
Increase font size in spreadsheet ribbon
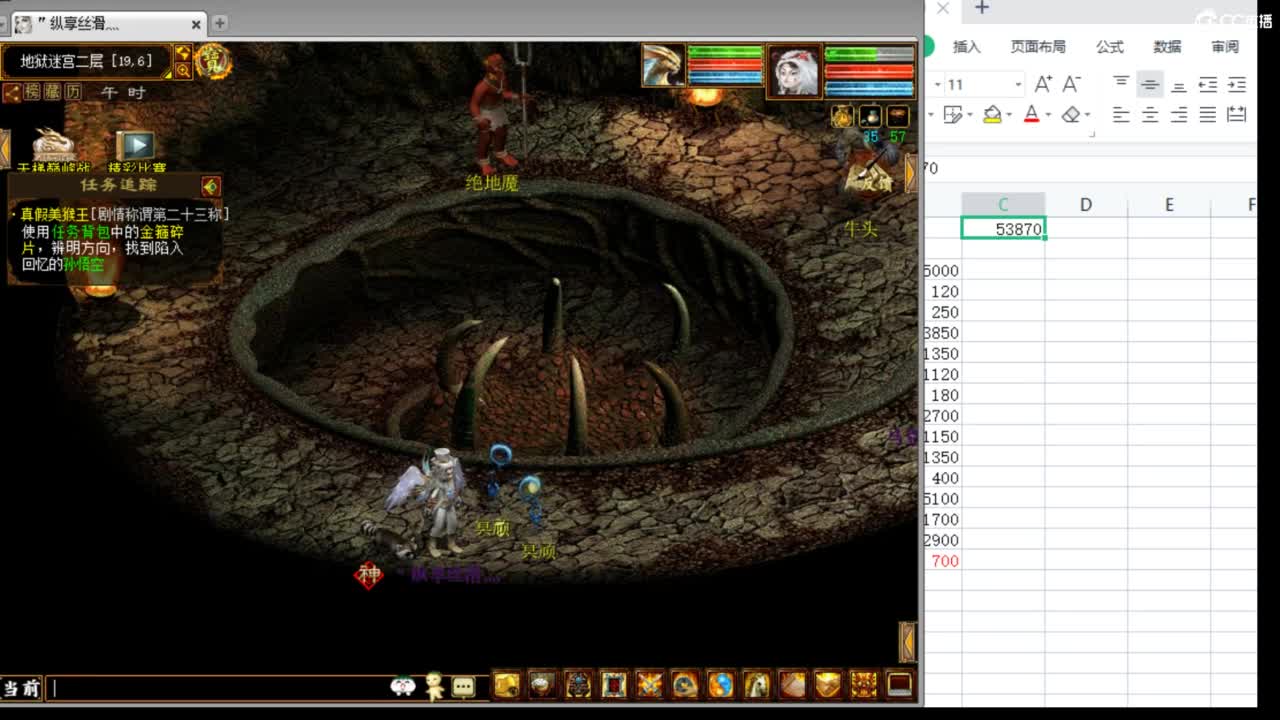click(1043, 84)
